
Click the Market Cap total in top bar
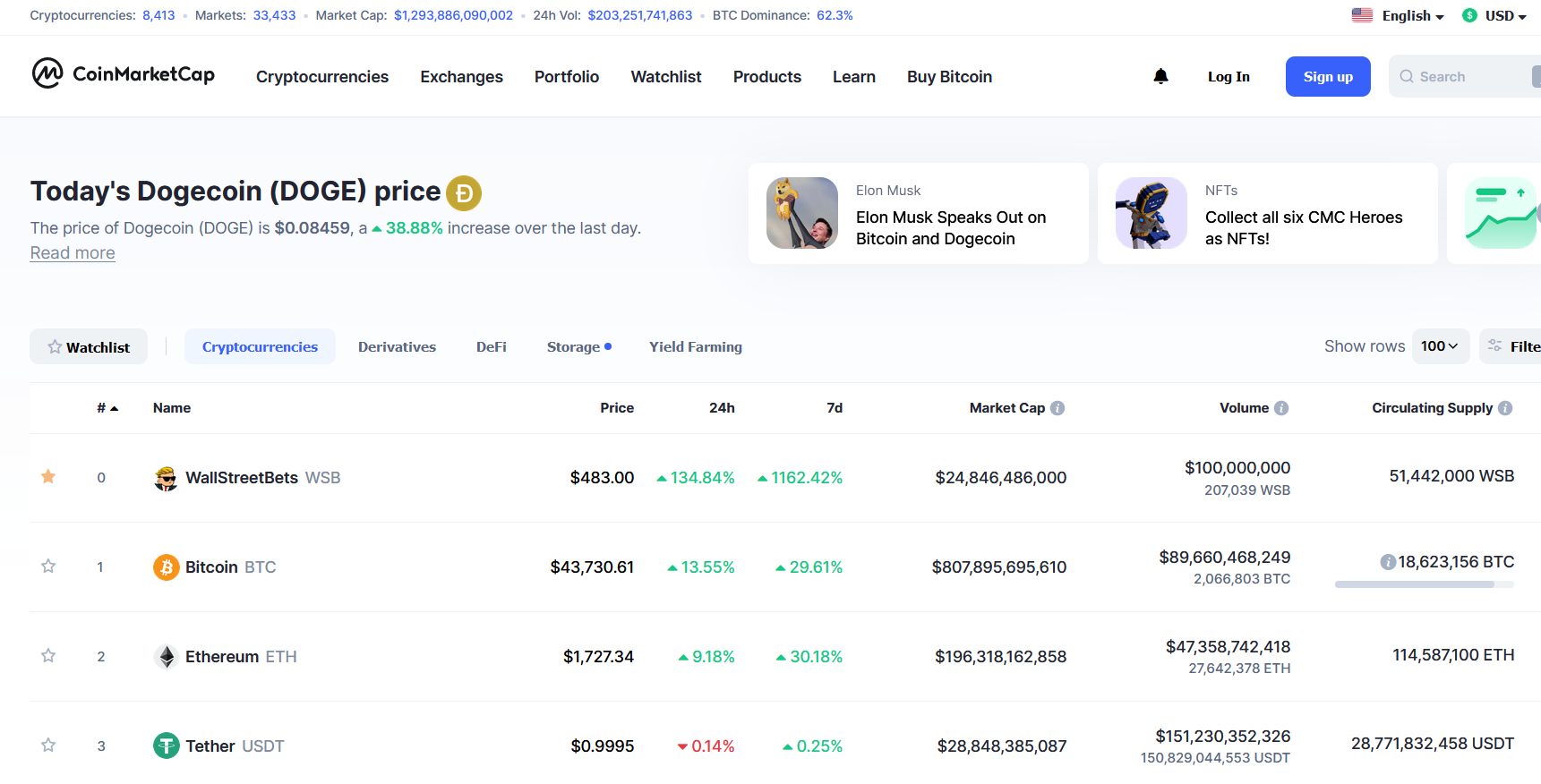[x=453, y=15]
